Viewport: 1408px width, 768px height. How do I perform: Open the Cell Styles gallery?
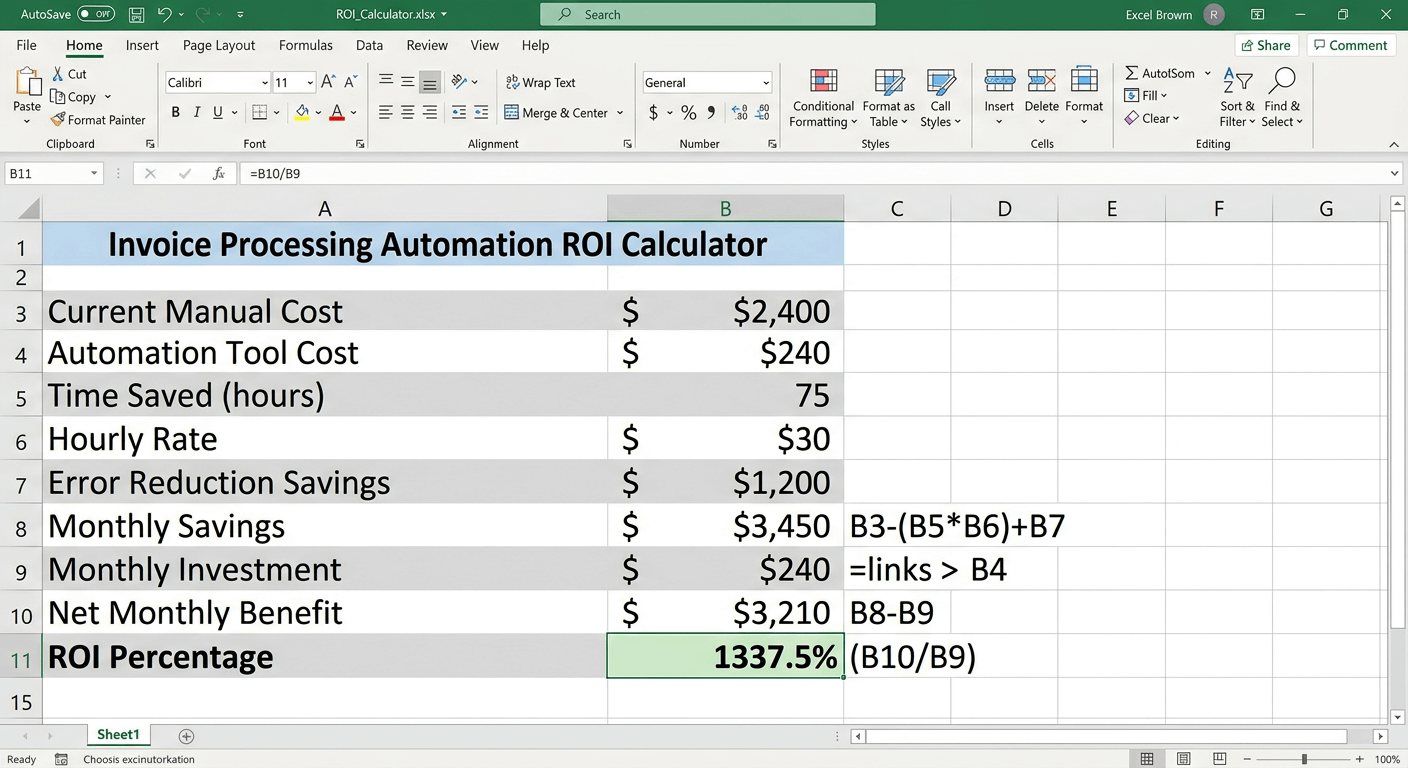(940, 100)
